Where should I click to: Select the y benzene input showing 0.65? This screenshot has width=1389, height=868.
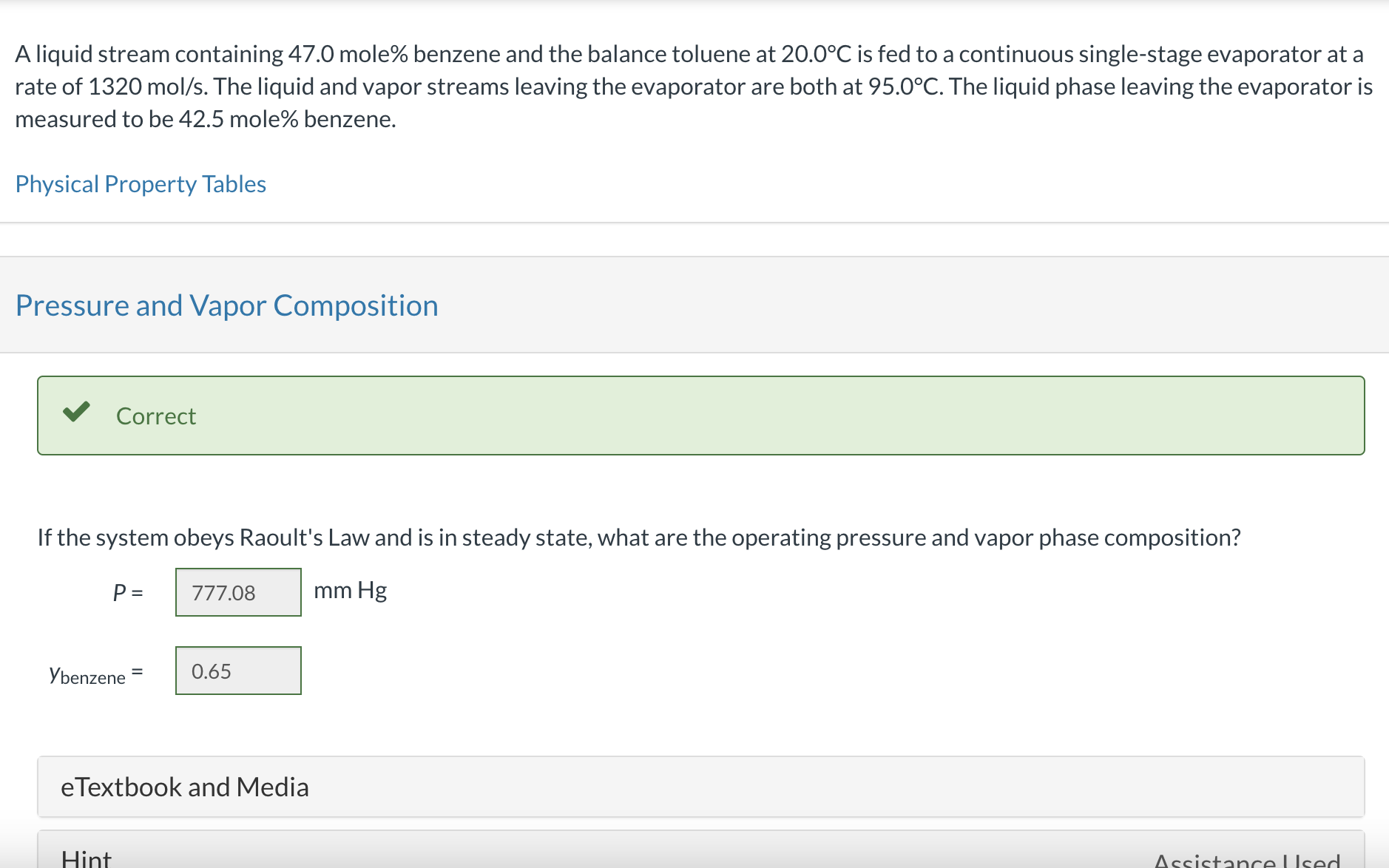tap(237, 671)
